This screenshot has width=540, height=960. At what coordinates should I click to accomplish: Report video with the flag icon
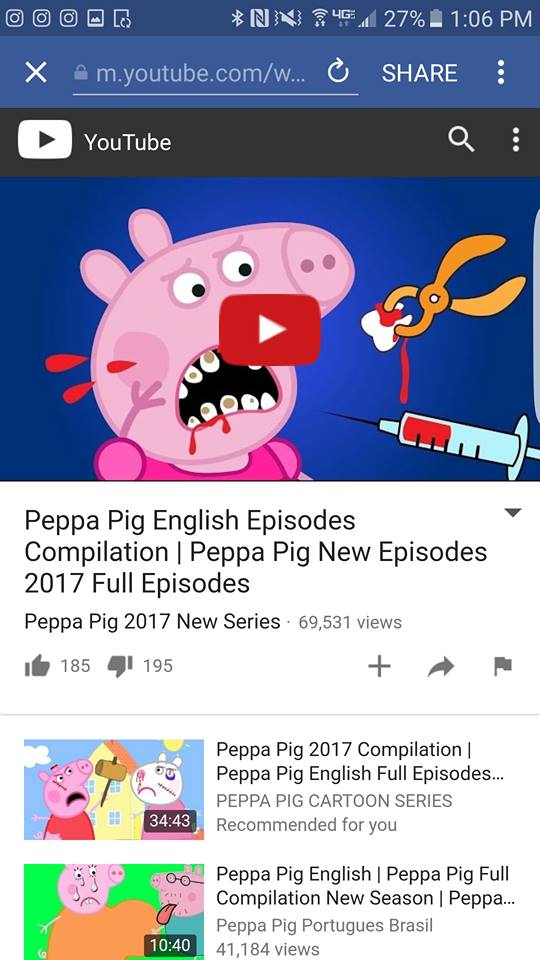[x=503, y=666]
